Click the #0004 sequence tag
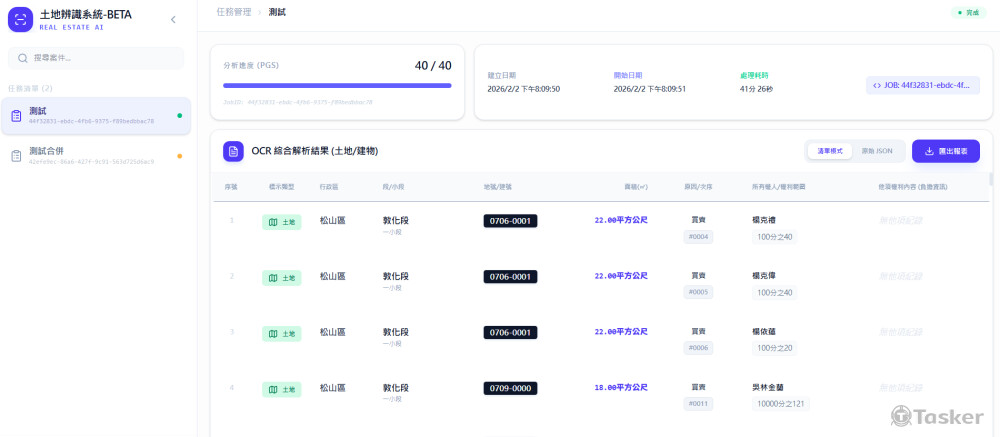The height and width of the screenshot is (437, 1000). click(x=698, y=237)
